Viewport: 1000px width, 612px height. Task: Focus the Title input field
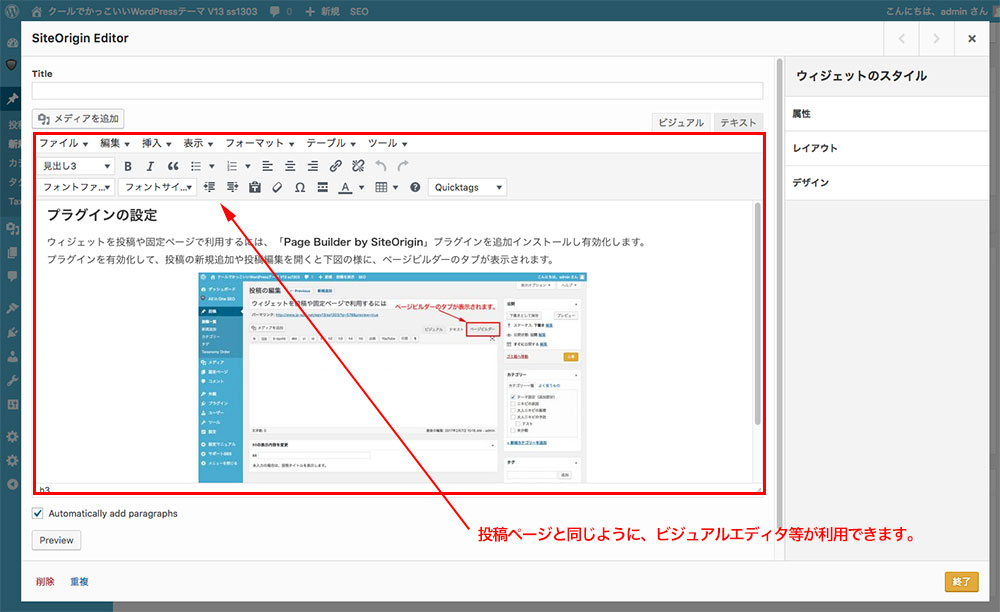397,91
